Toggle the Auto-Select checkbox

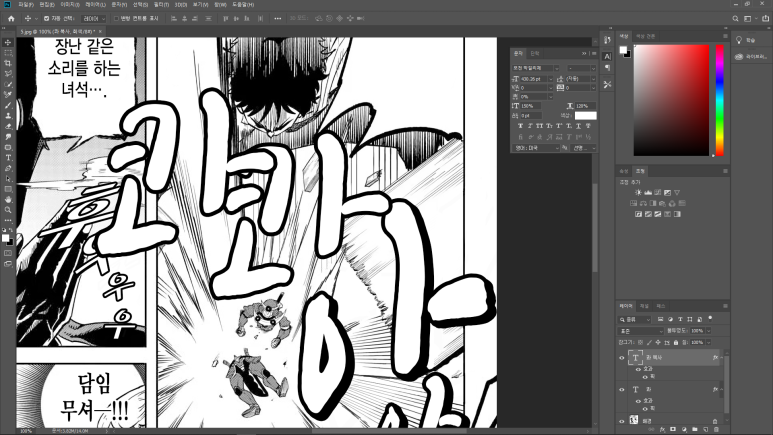tap(46, 18)
